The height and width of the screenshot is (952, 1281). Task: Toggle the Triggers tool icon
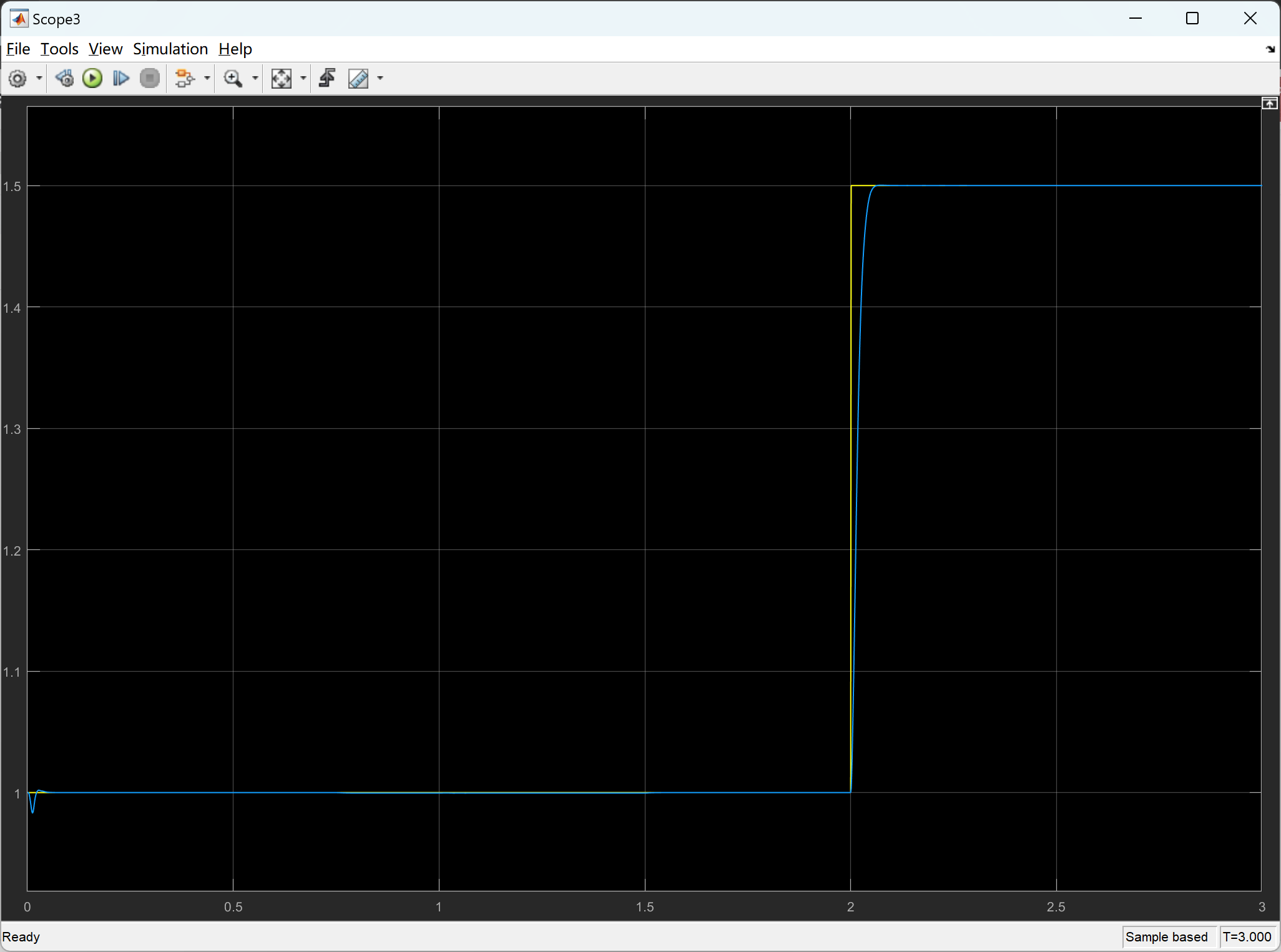pos(327,79)
